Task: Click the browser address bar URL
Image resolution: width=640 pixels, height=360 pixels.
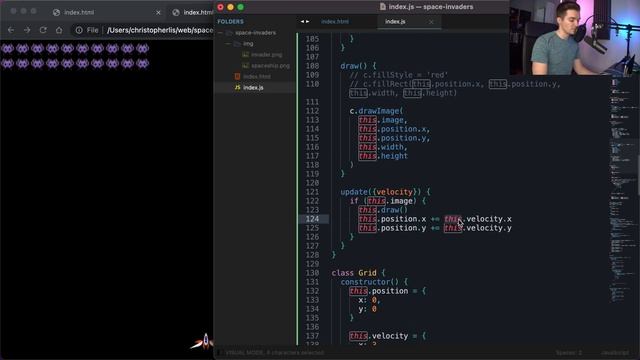Action: coord(160,30)
